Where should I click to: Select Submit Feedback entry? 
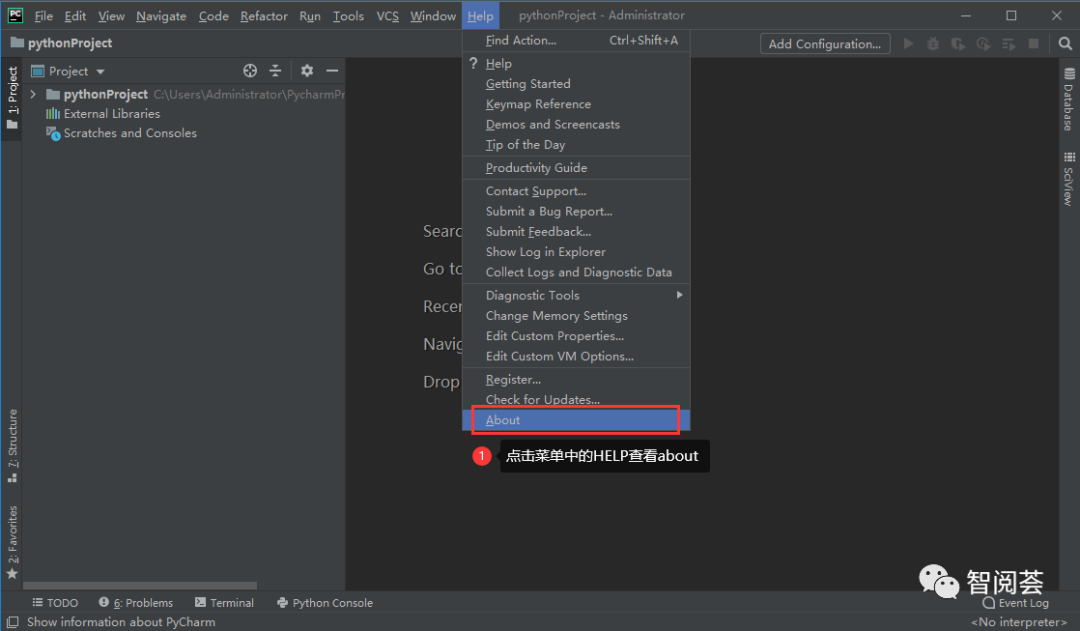pos(576,231)
